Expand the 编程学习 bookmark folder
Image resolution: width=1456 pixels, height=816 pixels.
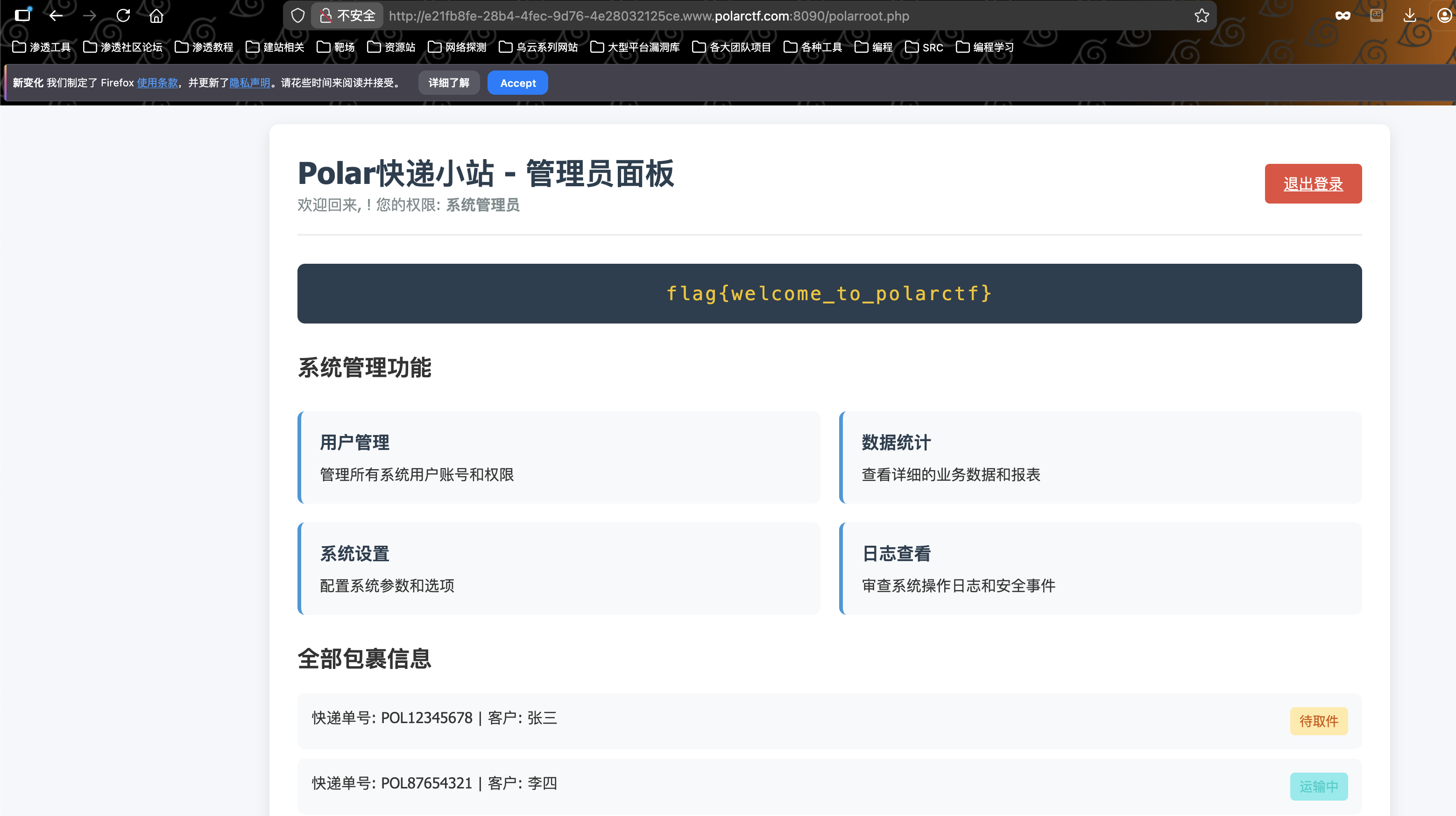(x=985, y=48)
